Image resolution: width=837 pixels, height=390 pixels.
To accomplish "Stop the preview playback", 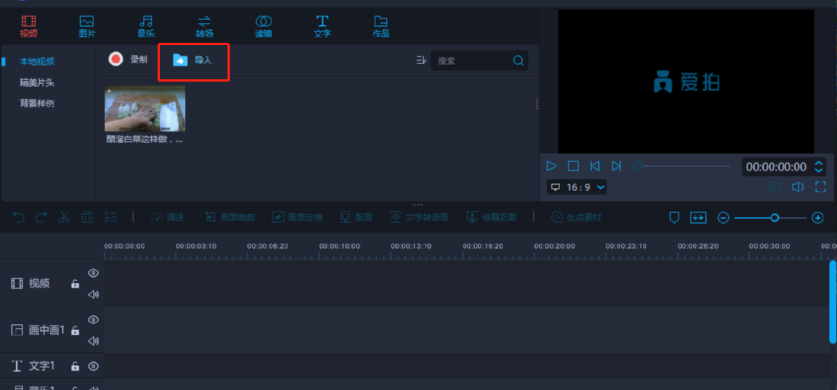I will tap(573, 166).
